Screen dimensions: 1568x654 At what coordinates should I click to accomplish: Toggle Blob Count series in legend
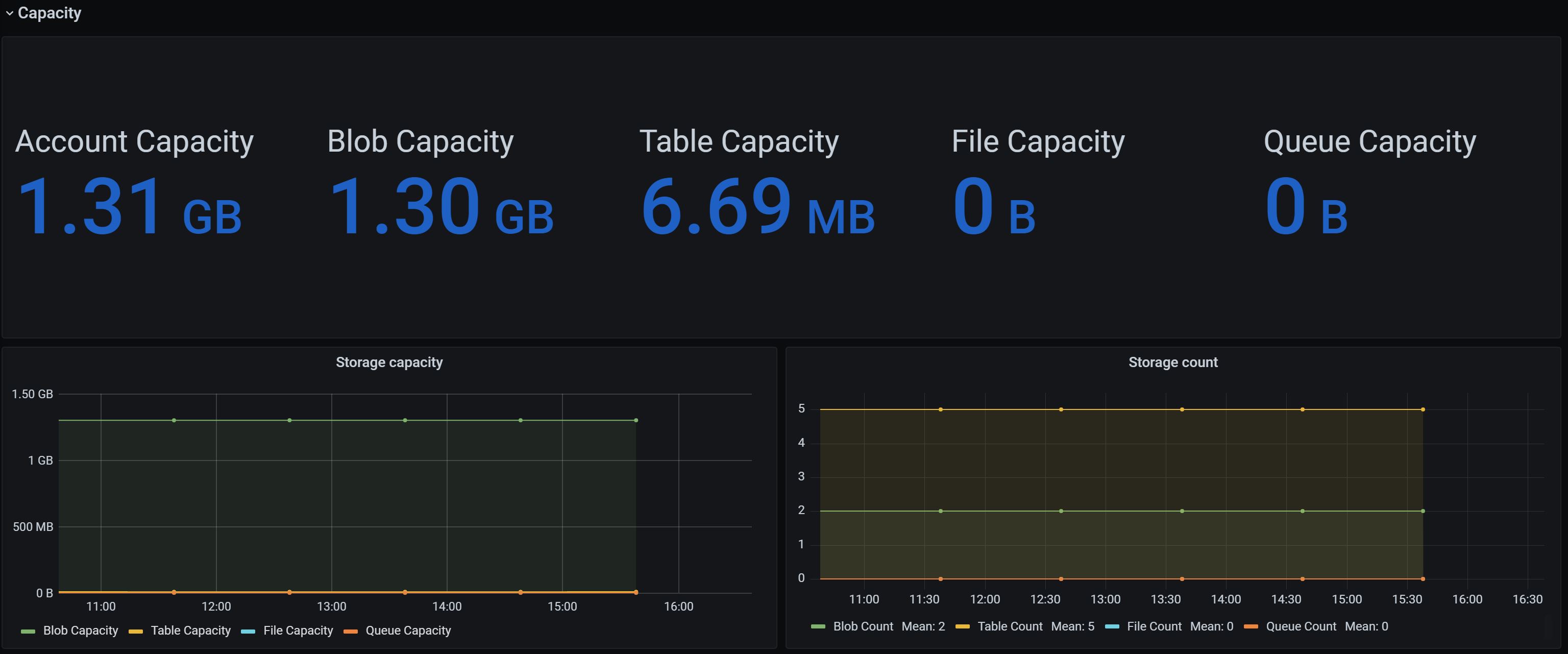pyautogui.click(x=863, y=626)
